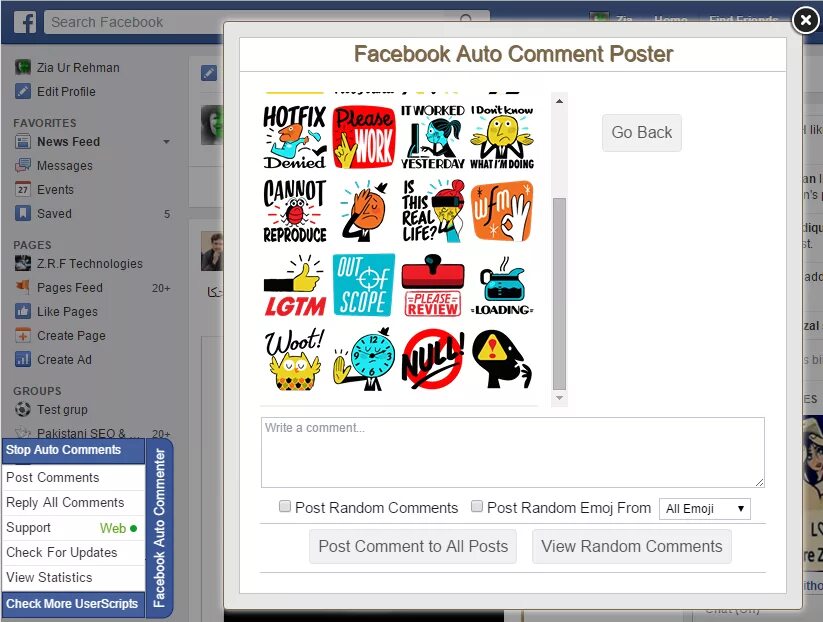823x622 pixels.
Task: Click the News Feed icon in sidebar
Action: (23, 142)
